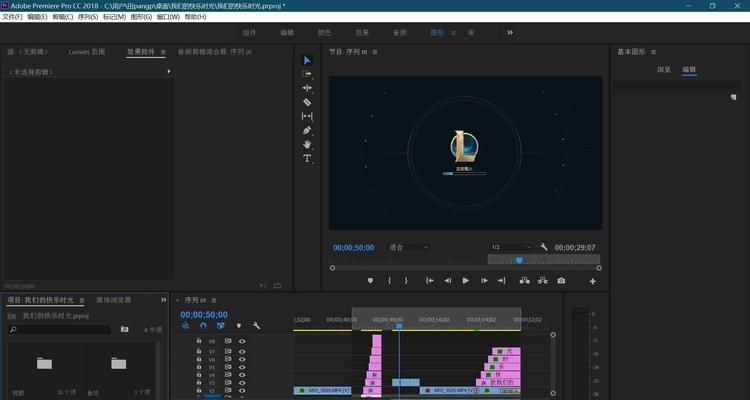Screen dimensions: 750x400
Task: Open Program monitor button editor plus
Action: click(x=593, y=281)
